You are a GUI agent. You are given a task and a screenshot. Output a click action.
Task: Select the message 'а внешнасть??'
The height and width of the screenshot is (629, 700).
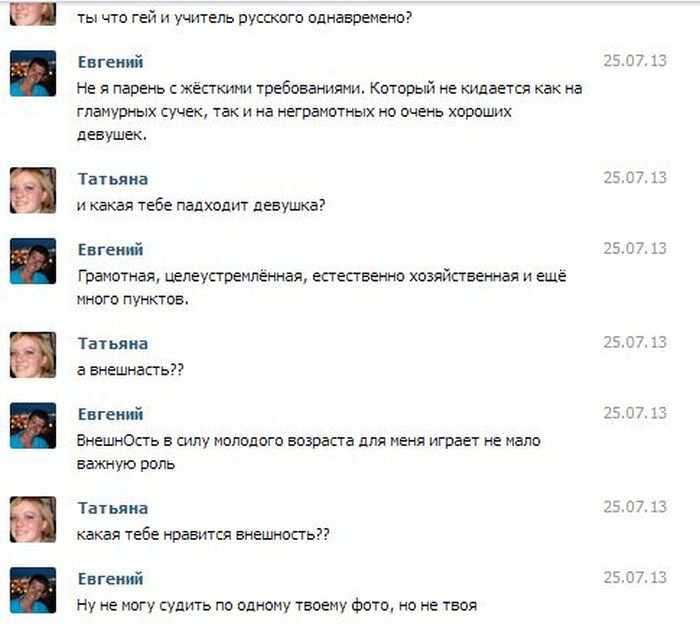click(x=130, y=370)
